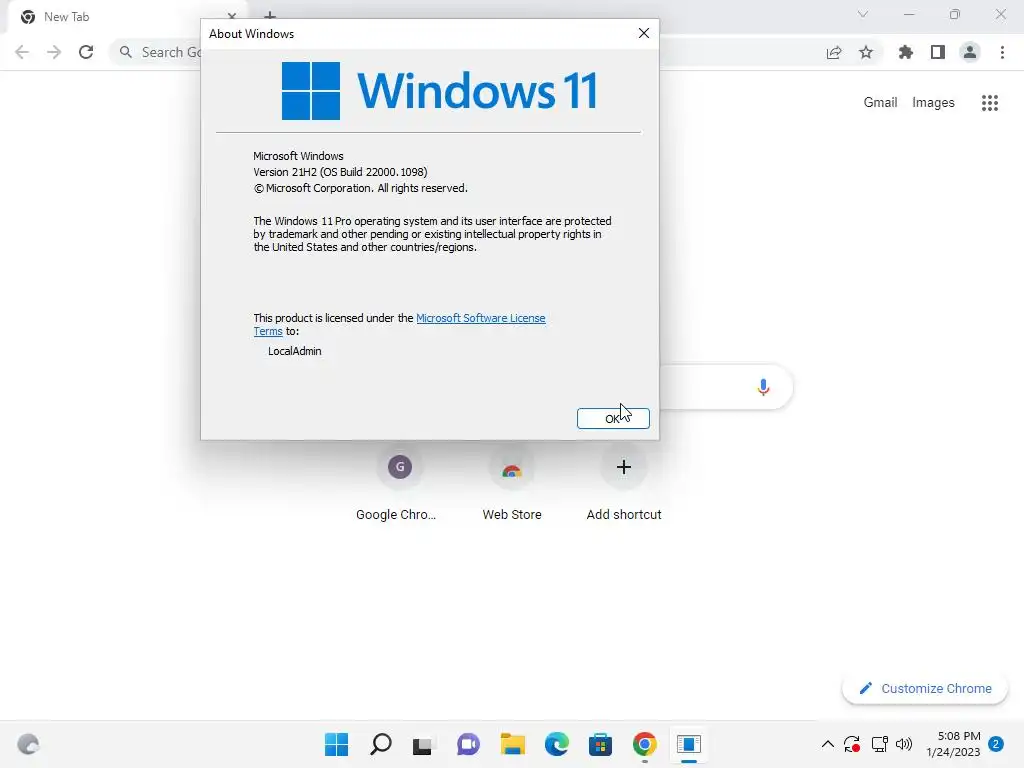Open Chrome profile avatar

(x=970, y=52)
